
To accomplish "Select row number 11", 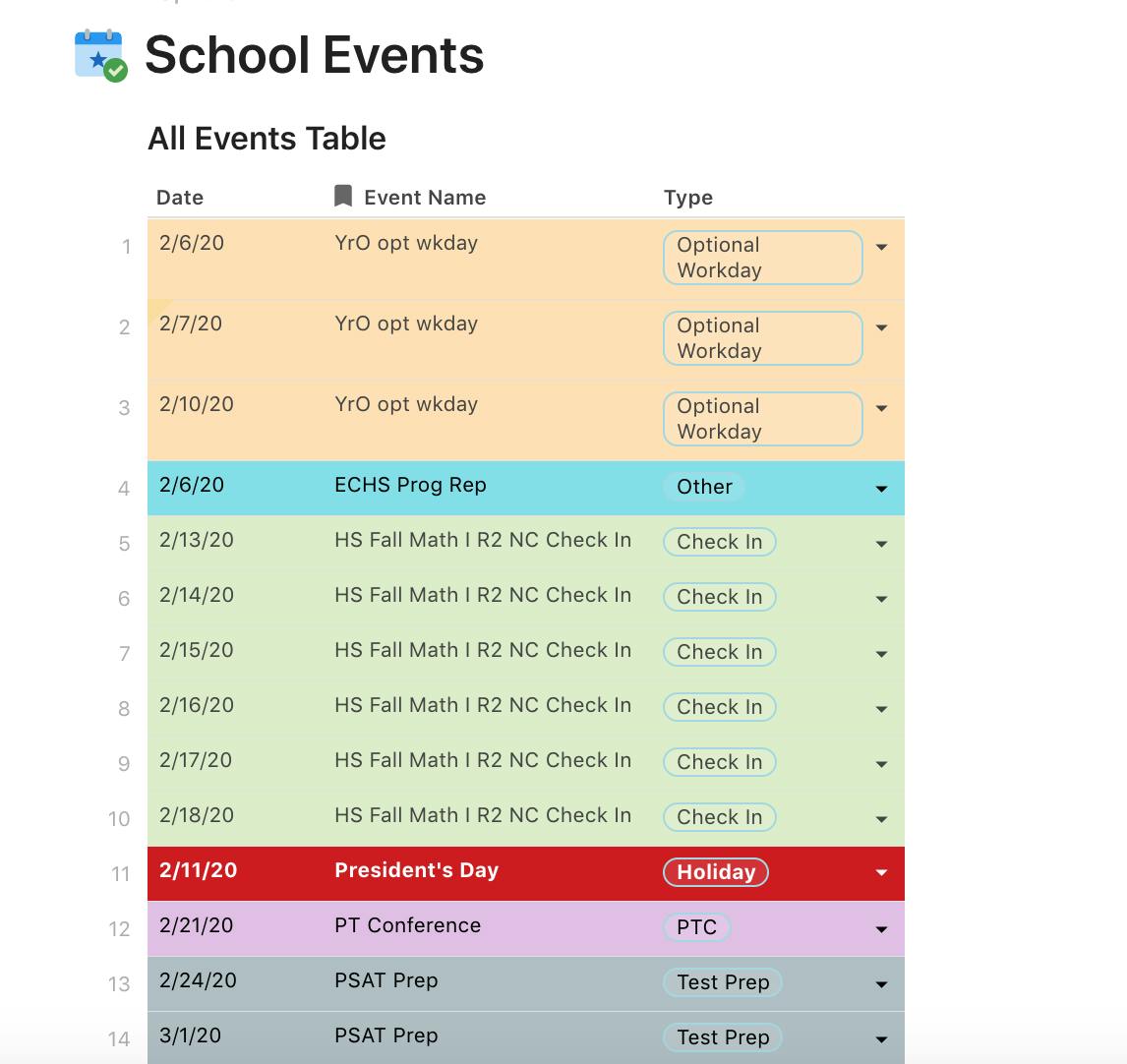I will [x=120, y=874].
